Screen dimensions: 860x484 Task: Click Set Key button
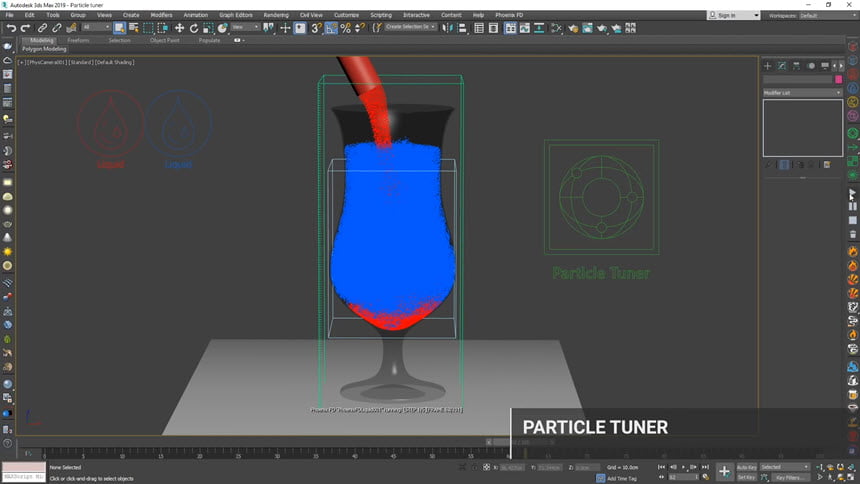point(746,477)
